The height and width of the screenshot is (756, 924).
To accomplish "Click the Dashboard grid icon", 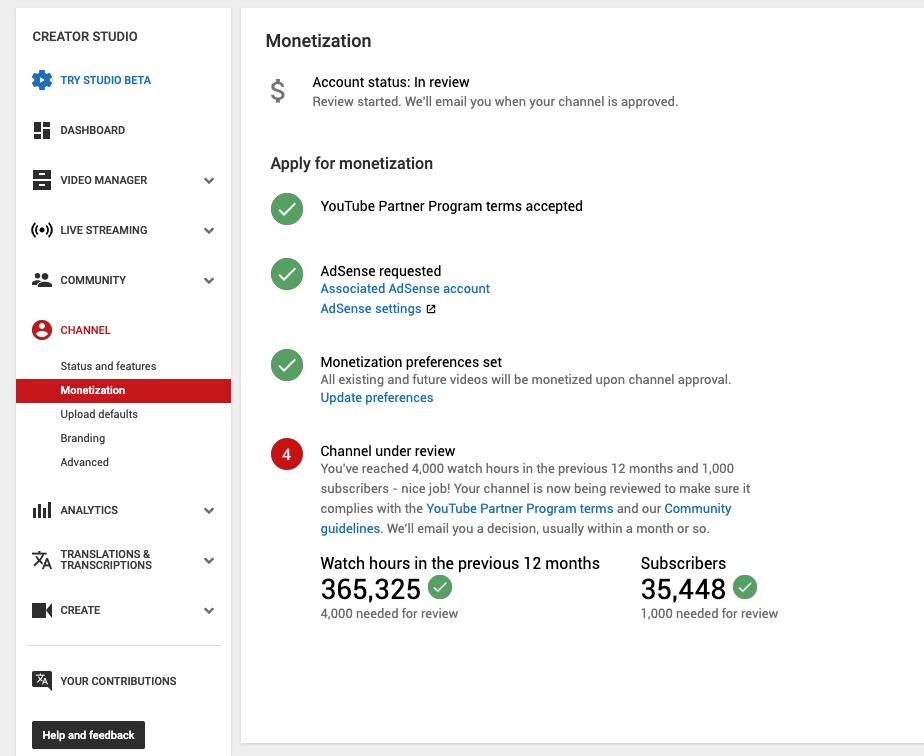I will (42, 130).
